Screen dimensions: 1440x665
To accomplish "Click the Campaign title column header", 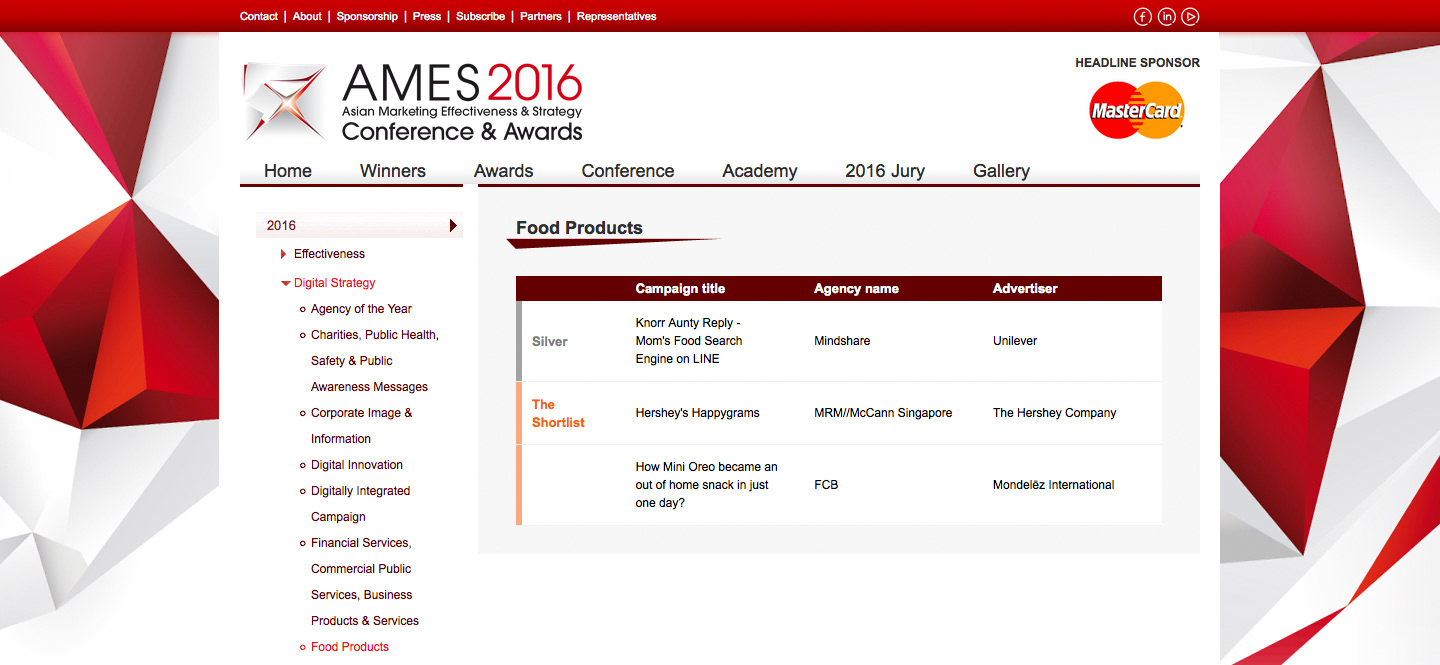I will click(680, 288).
